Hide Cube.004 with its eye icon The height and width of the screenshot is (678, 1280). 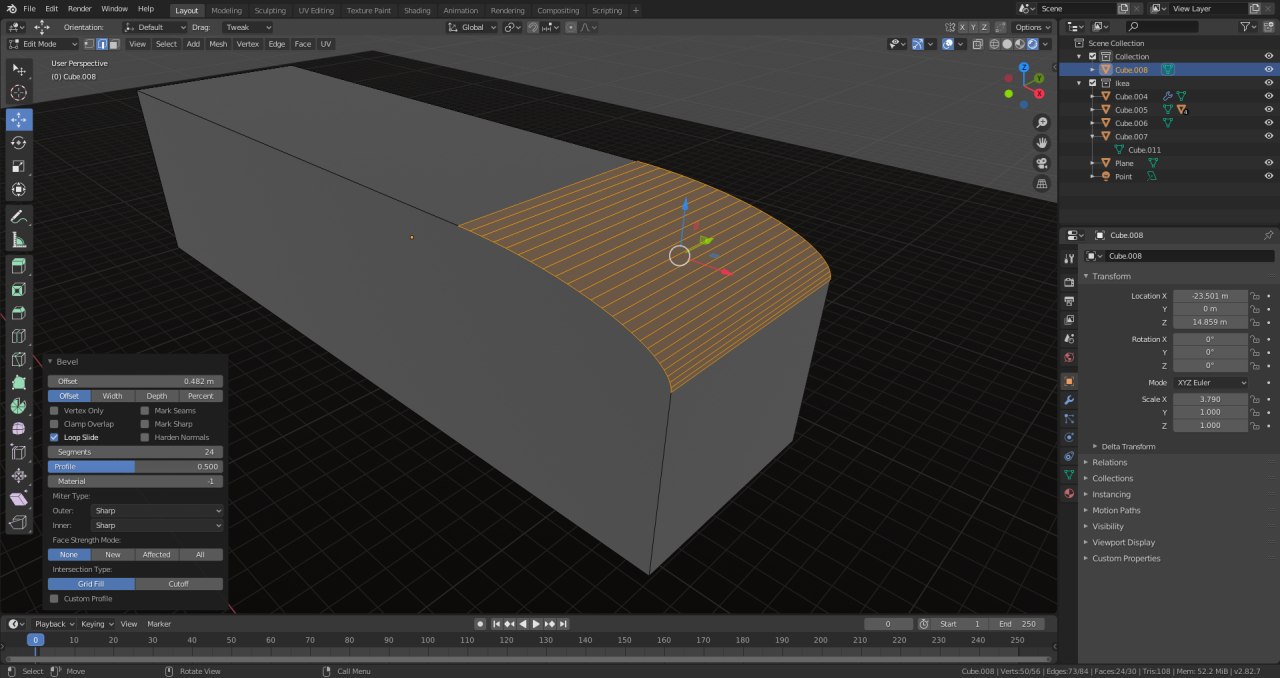click(x=1268, y=96)
